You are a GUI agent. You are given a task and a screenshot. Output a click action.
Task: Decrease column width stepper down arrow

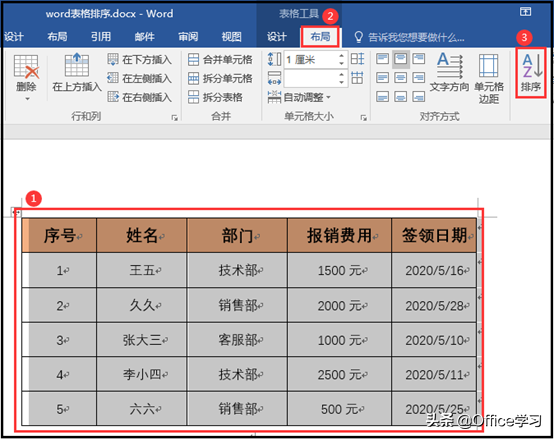341,82
